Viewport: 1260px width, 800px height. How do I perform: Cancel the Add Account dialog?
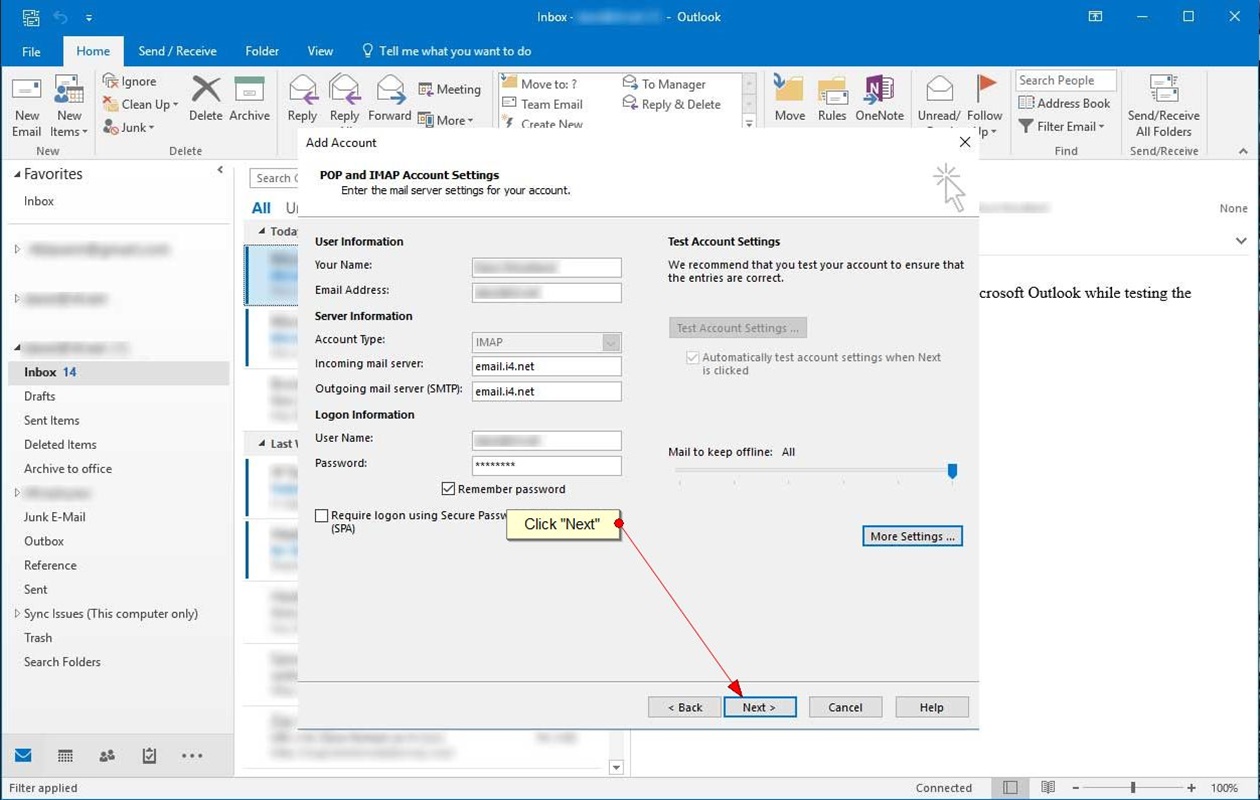coord(845,707)
